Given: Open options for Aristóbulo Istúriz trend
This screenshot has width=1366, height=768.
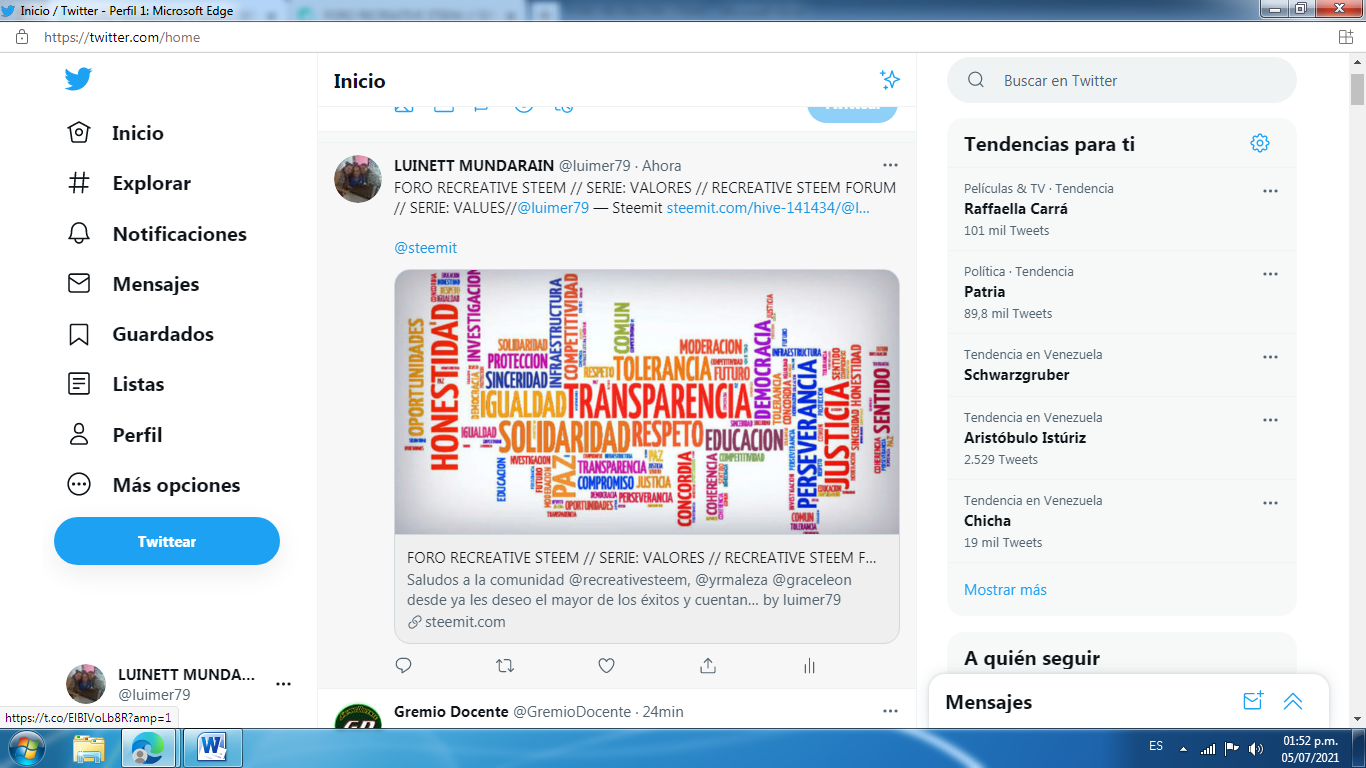Looking at the screenshot, I should coord(1270,420).
